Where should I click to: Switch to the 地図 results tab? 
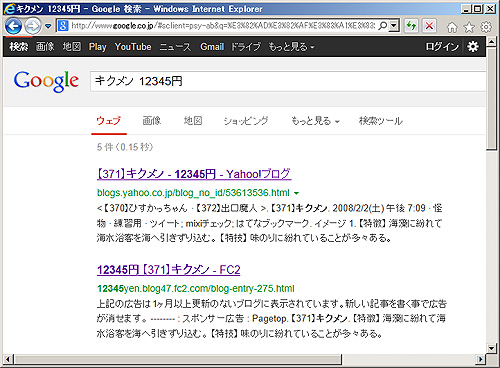point(193,121)
